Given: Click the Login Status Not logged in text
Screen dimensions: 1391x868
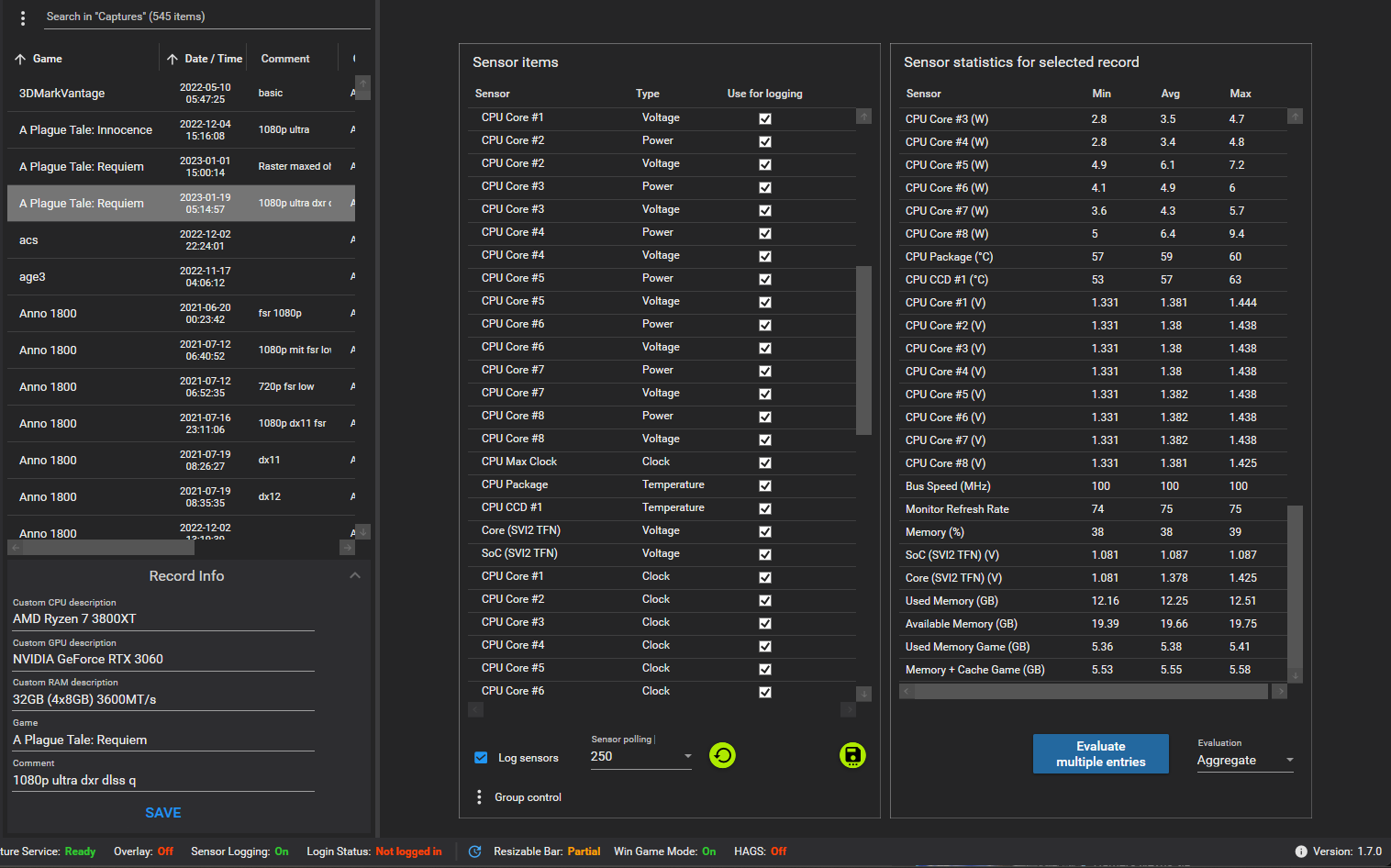Looking at the screenshot, I should pos(408,851).
